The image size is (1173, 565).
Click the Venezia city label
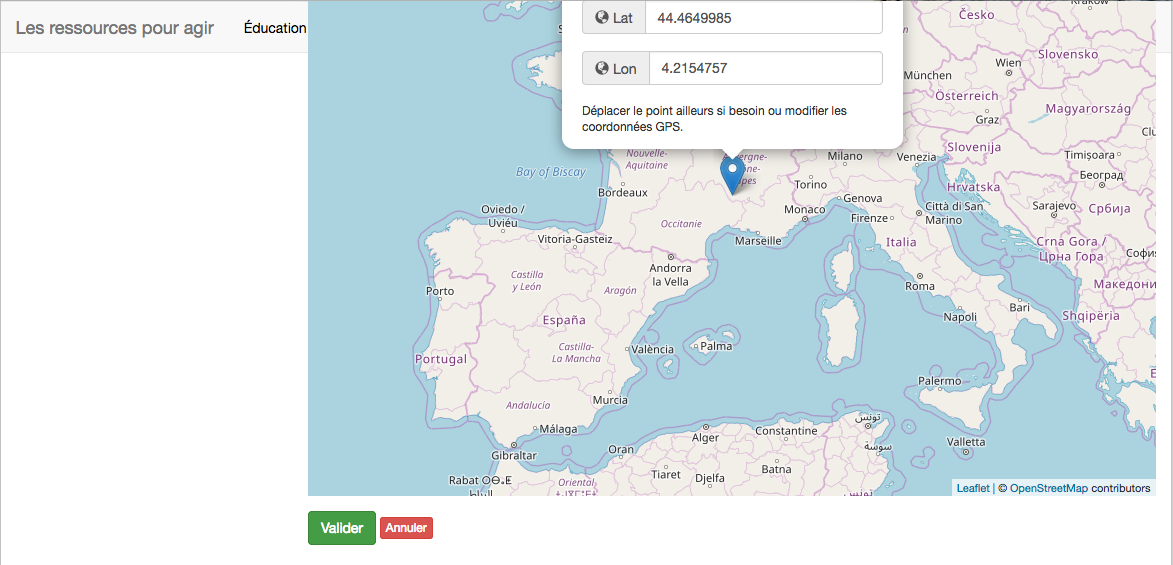point(916,156)
